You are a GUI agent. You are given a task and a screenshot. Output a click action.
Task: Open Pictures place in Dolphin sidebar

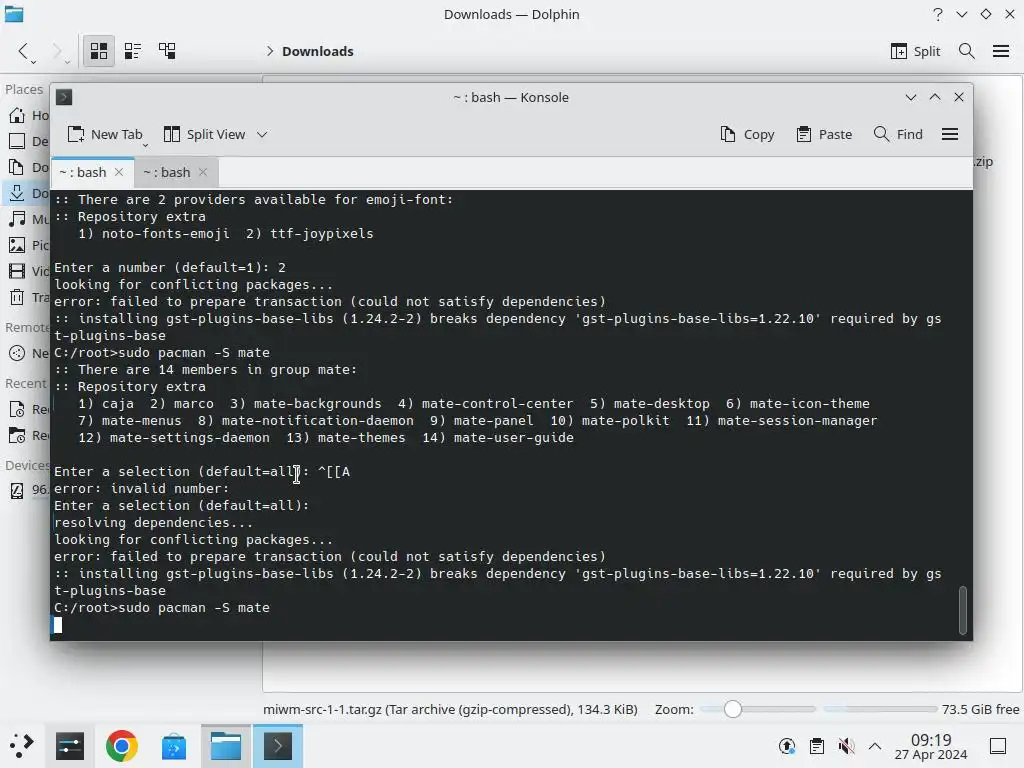27,245
